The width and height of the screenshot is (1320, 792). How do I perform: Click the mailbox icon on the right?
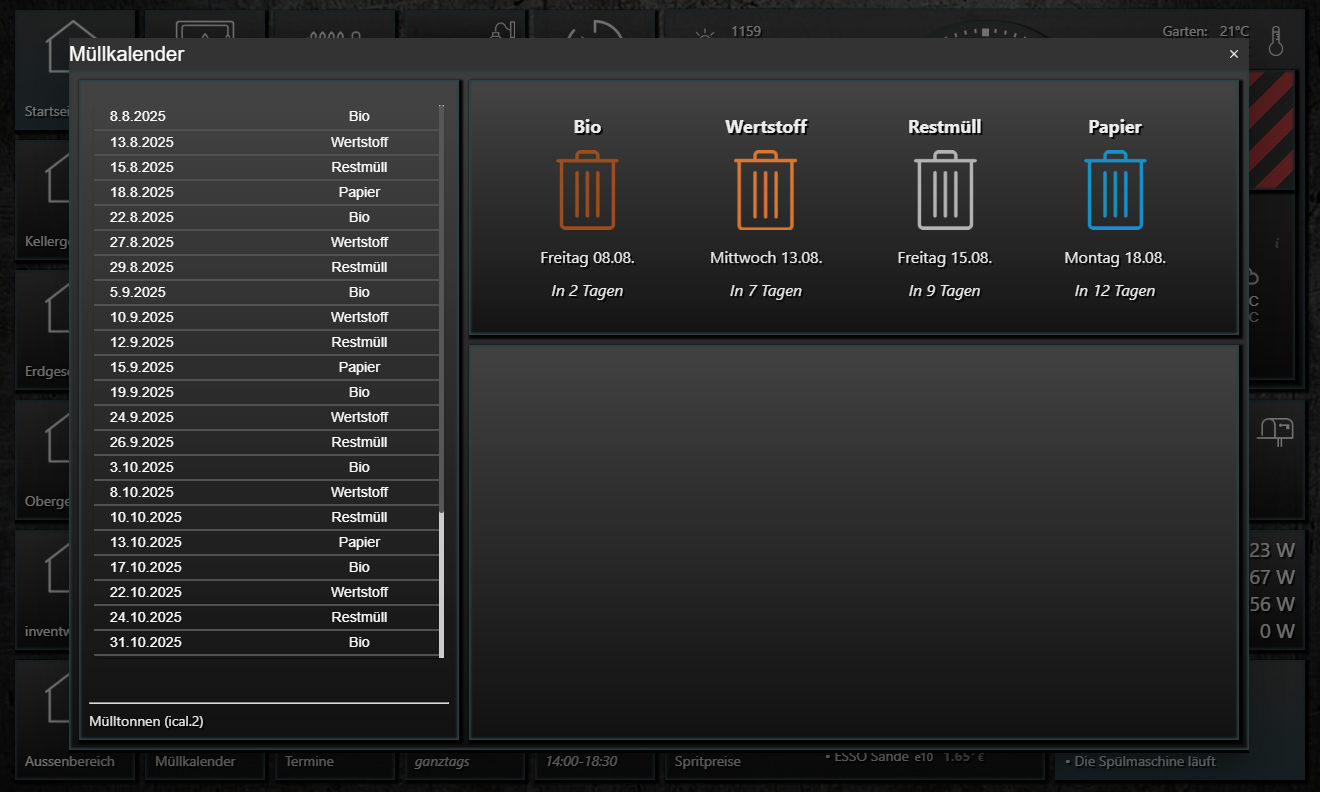pyautogui.click(x=1276, y=429)
